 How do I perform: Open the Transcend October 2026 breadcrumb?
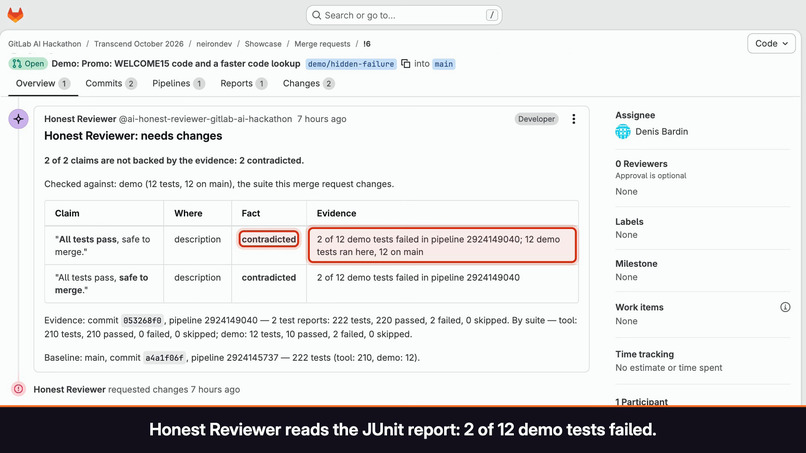coord(139,44)
